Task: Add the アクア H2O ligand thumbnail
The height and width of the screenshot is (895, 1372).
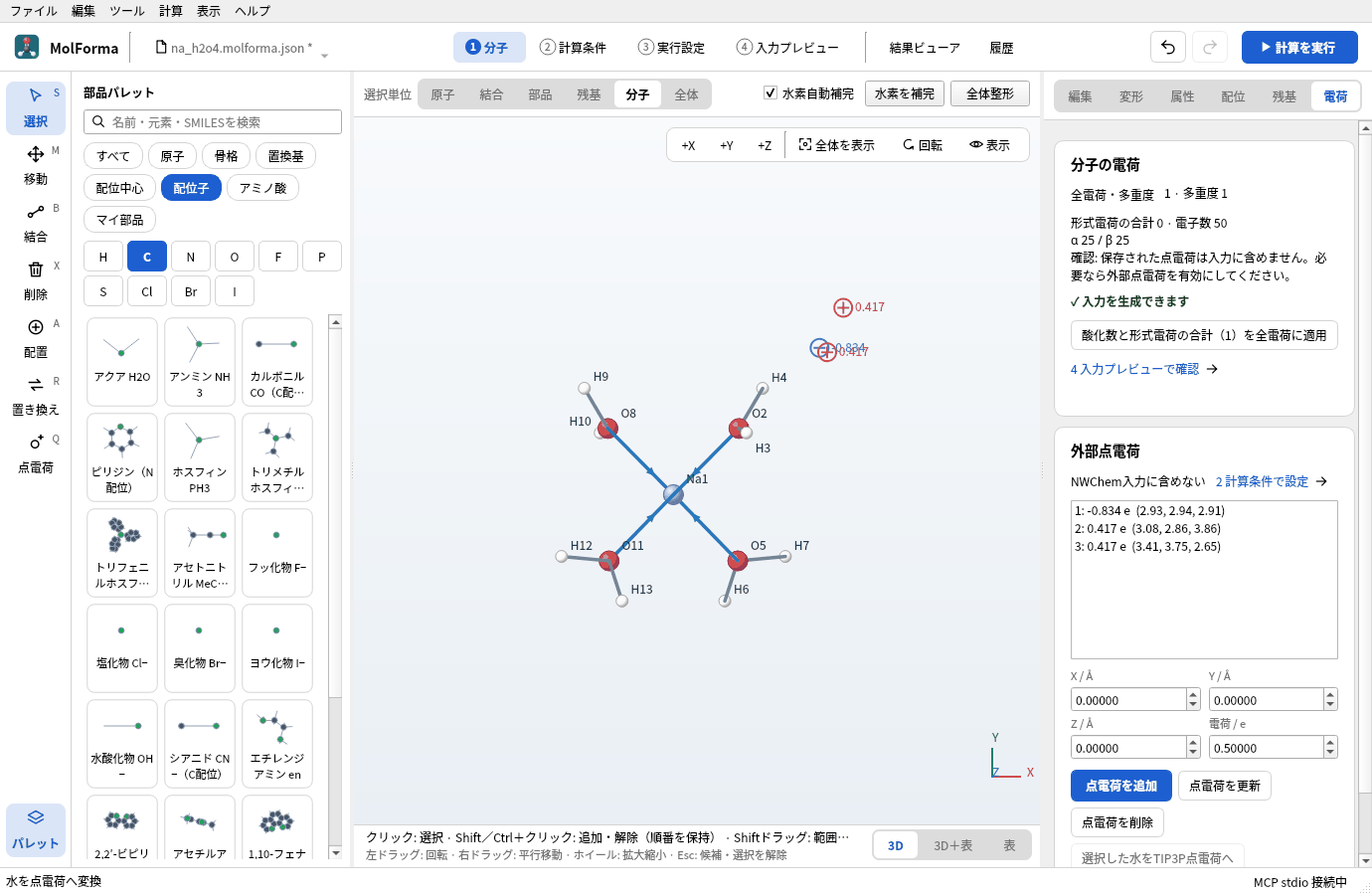Action: (x=122, y=362)
